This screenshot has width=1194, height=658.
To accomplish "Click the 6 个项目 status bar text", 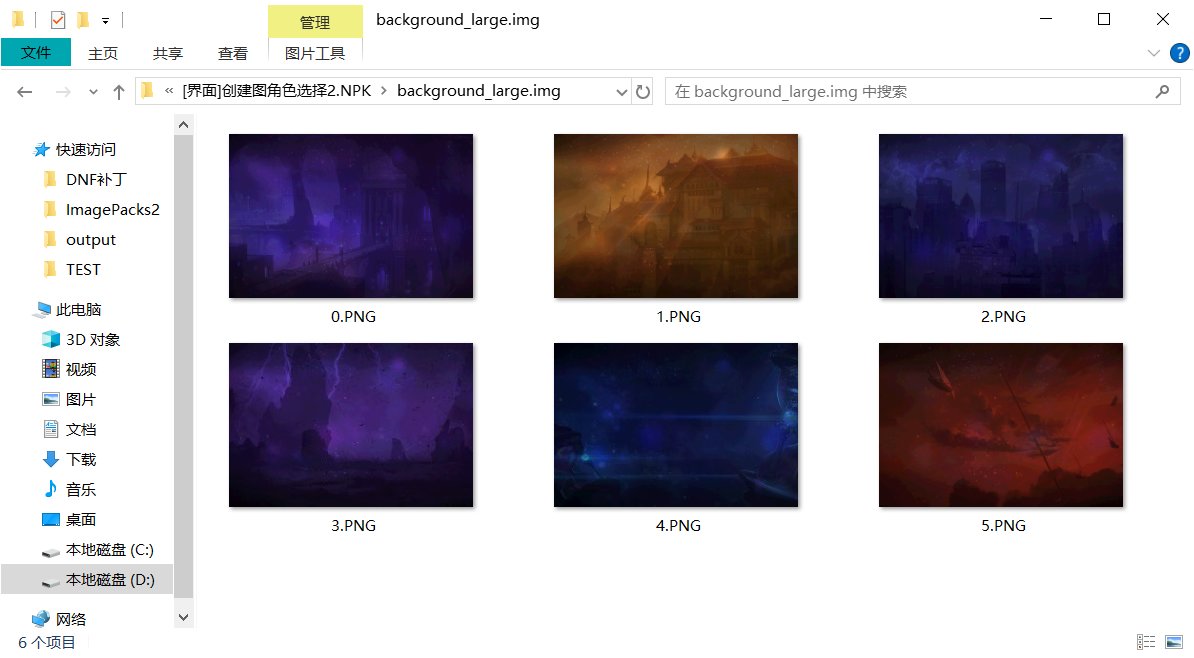I will [x=46, y=643].
